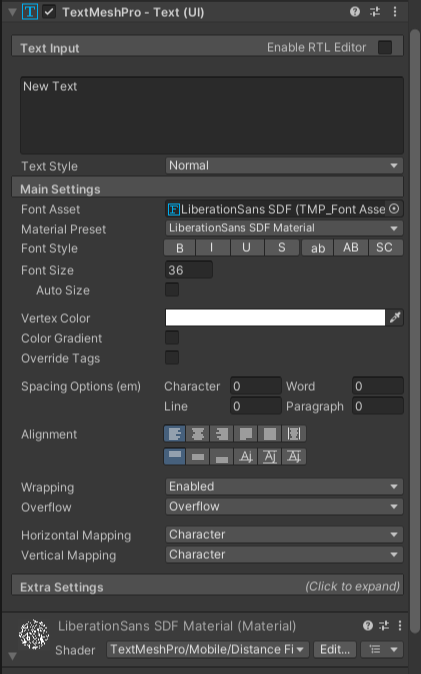Set vertical alignment to baseline
Image resolution: width=421 pixels, height=674 pixels.
246,456
